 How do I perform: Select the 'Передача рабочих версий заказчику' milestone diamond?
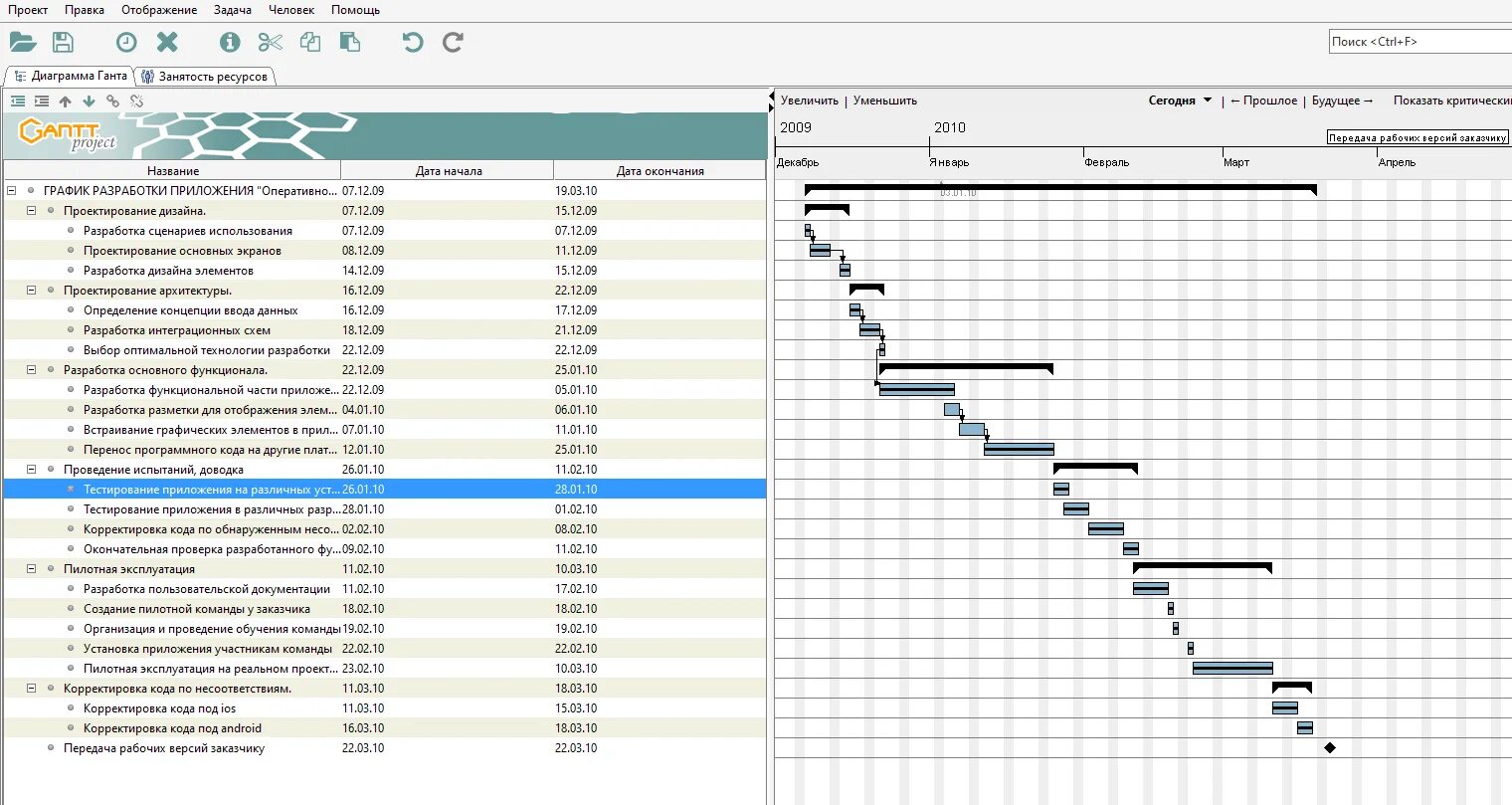[x=1331, y=747]
